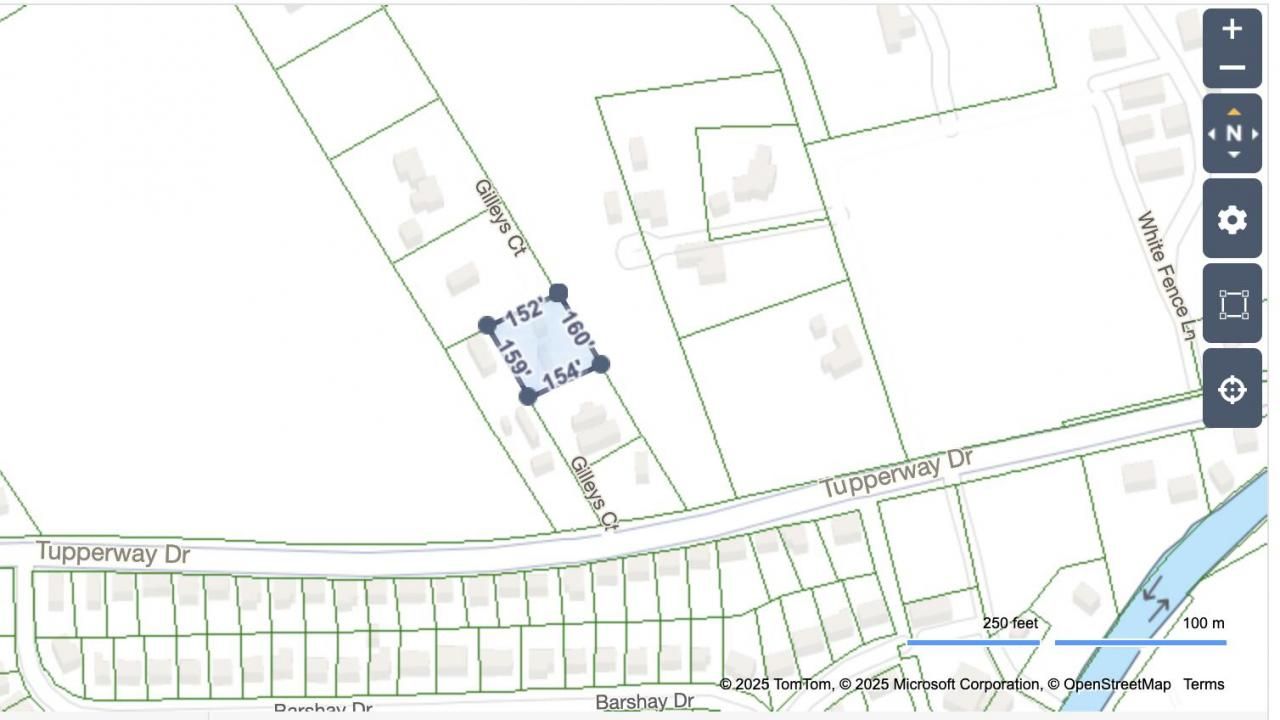The height and width of the screenshot is (720, 1280).
Task: Select the top vertex of highlighted parcel
Action: click(x=559, y=292)
